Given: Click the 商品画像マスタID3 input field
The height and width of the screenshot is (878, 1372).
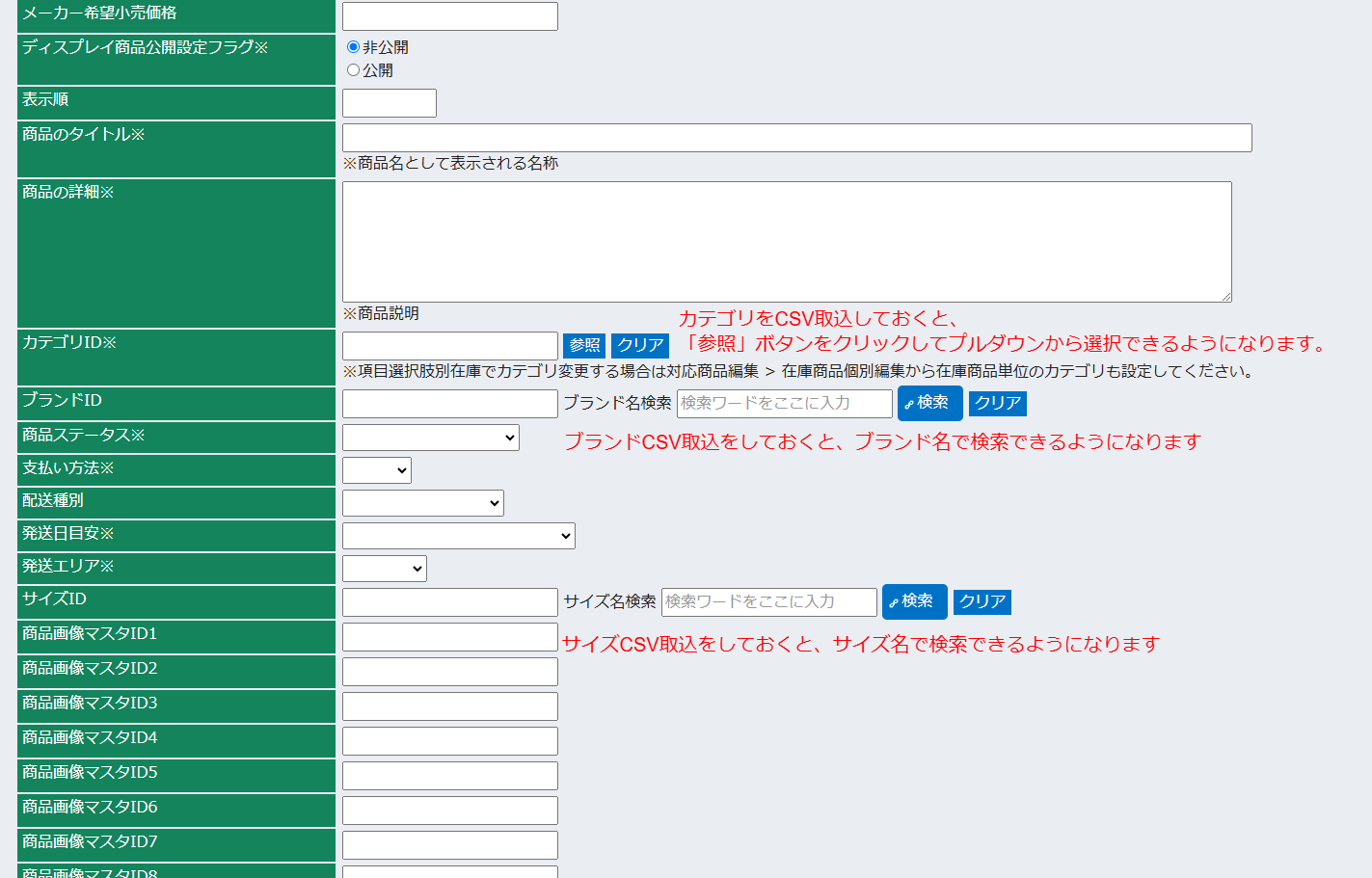Looking at the screenshot, I should tap(450, 706).
